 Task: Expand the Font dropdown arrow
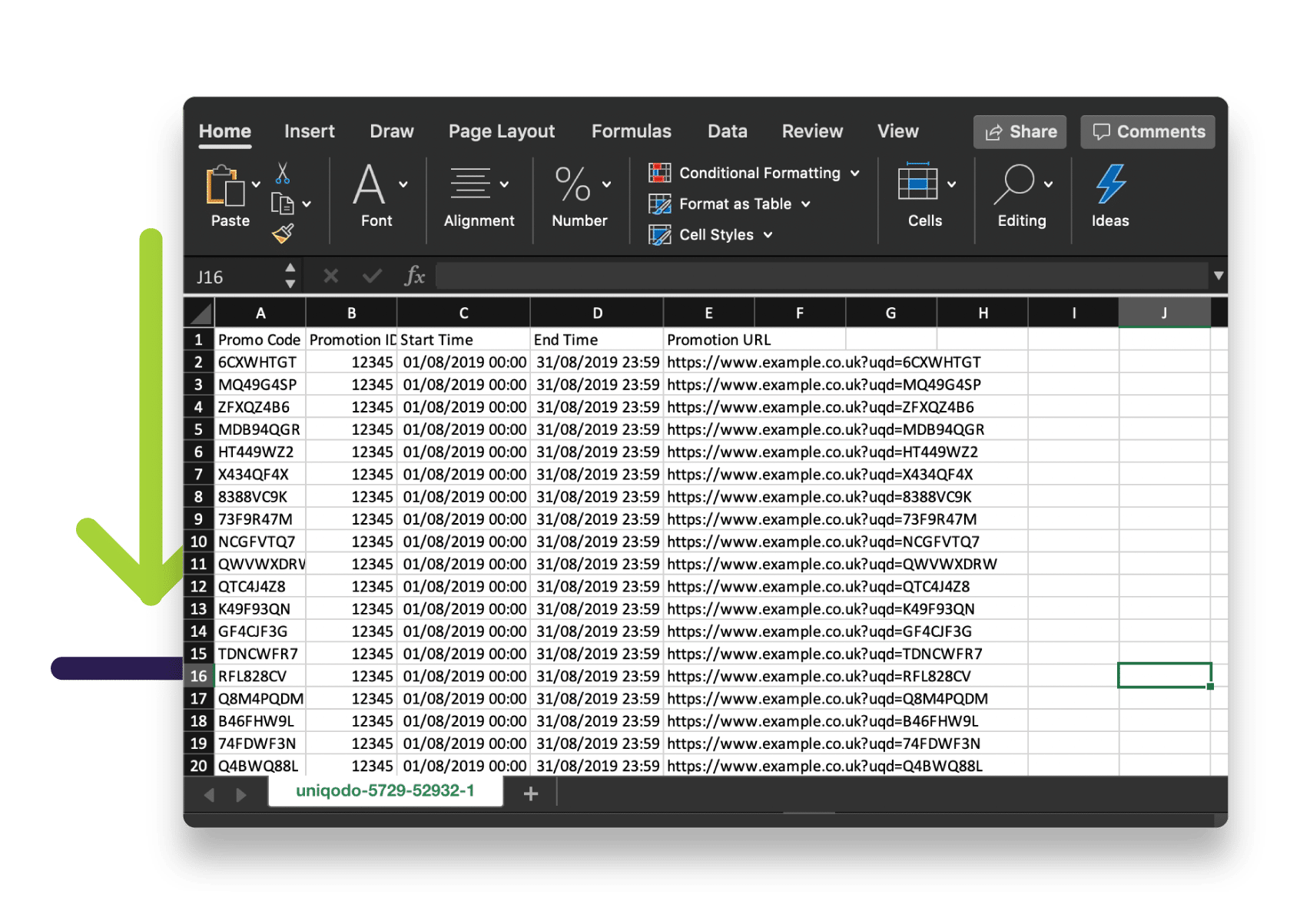[403, 184]
